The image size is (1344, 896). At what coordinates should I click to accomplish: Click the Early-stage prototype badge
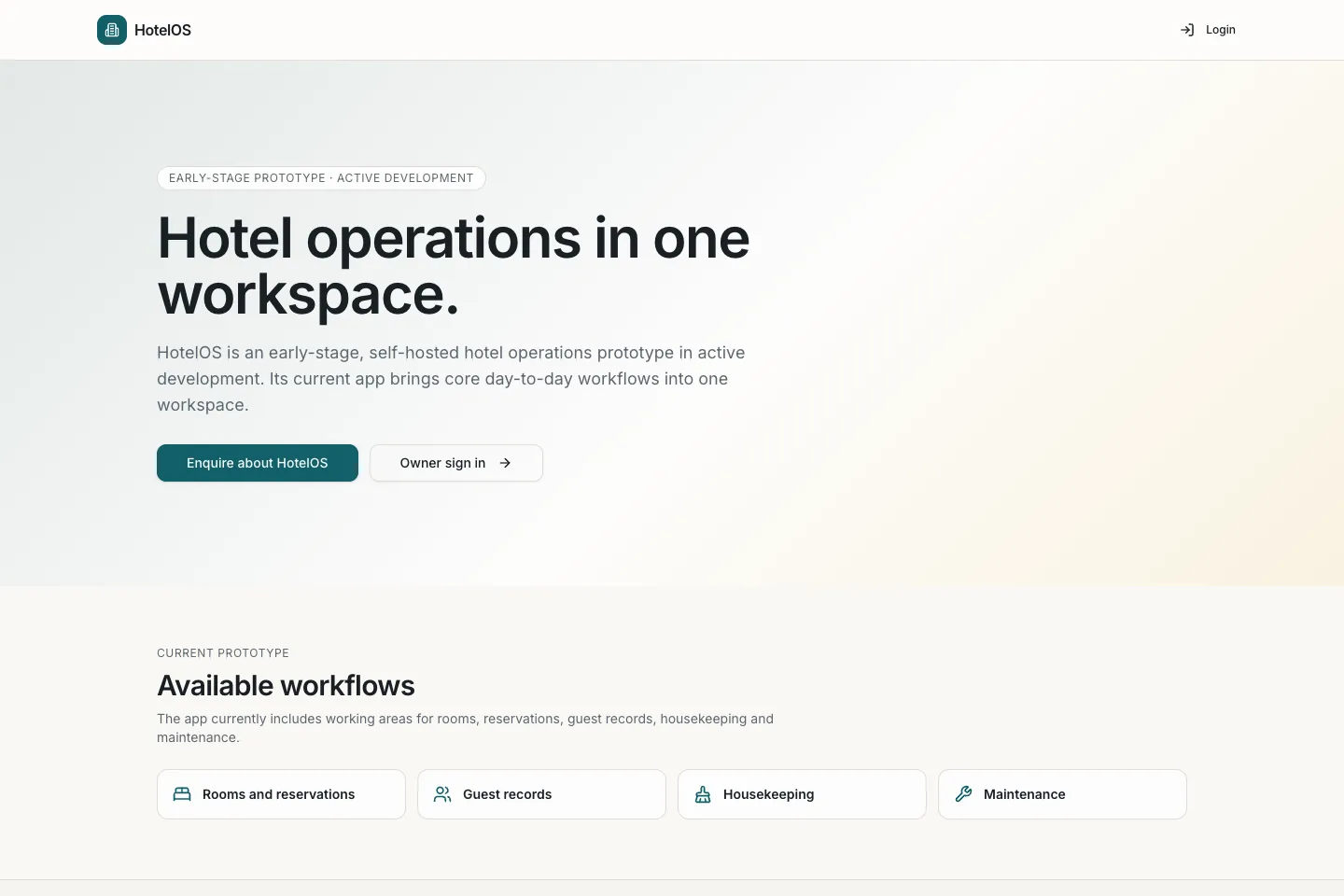pyautogui.click(x=321, y=178)
